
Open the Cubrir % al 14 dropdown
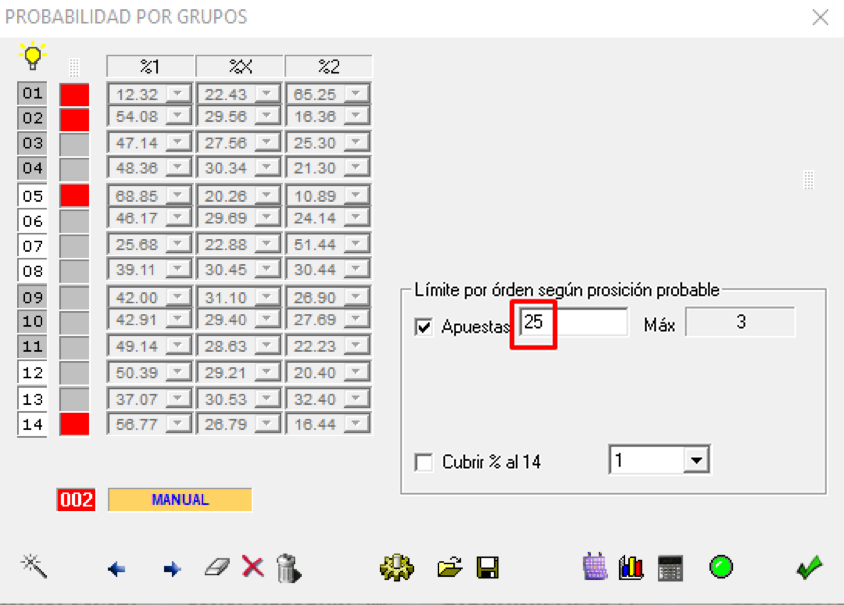coord(697,460)
